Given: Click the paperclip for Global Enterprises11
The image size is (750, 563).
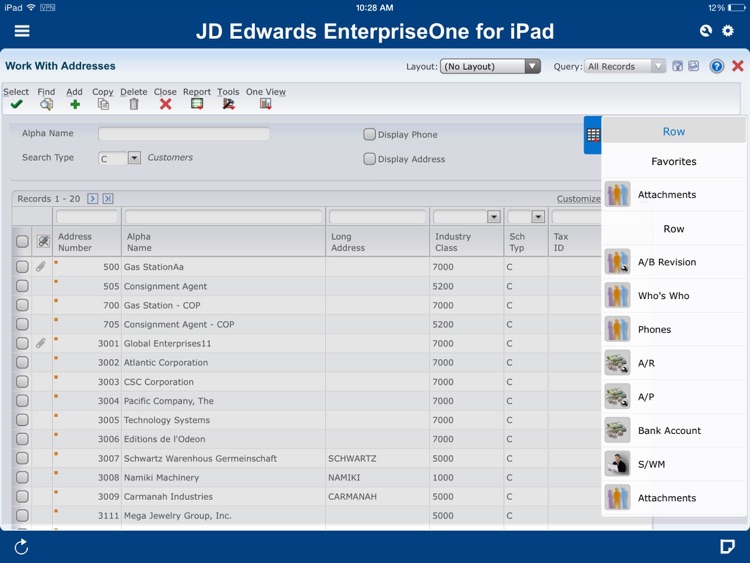Looking at the screenshot, I should [x=41, y=343].
